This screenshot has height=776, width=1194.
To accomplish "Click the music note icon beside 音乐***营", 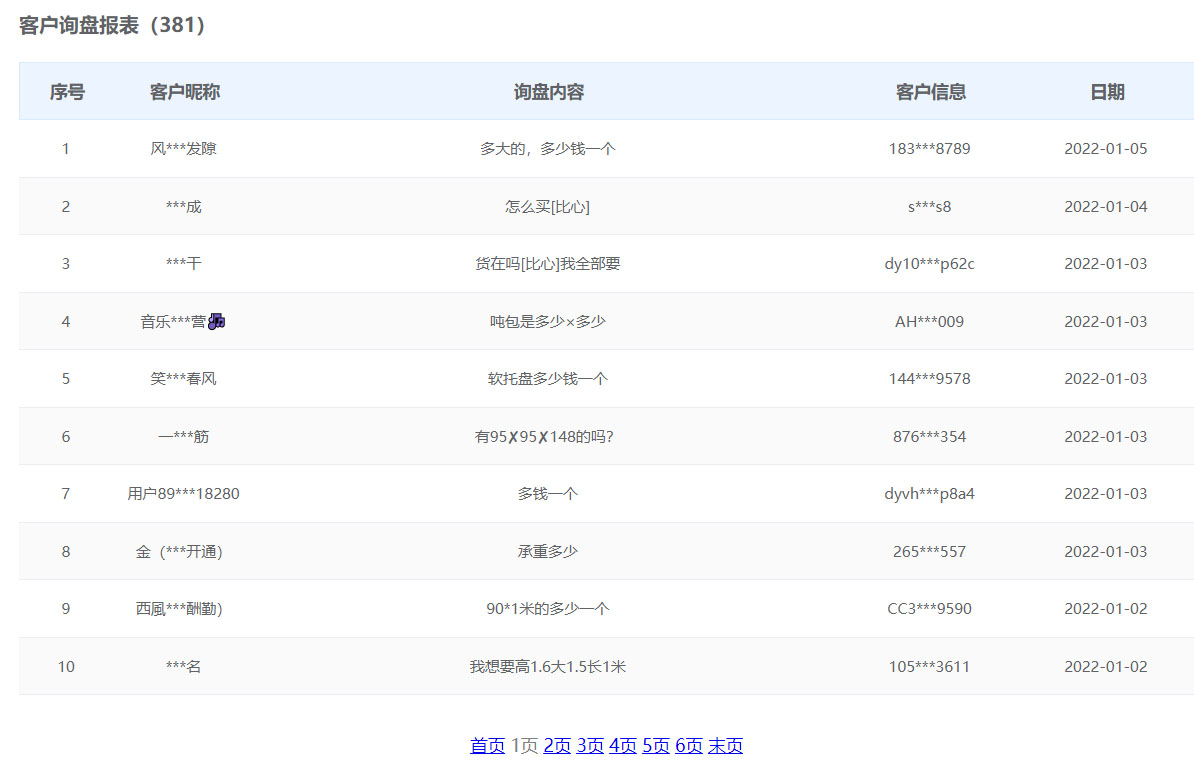I will [217, 321].
